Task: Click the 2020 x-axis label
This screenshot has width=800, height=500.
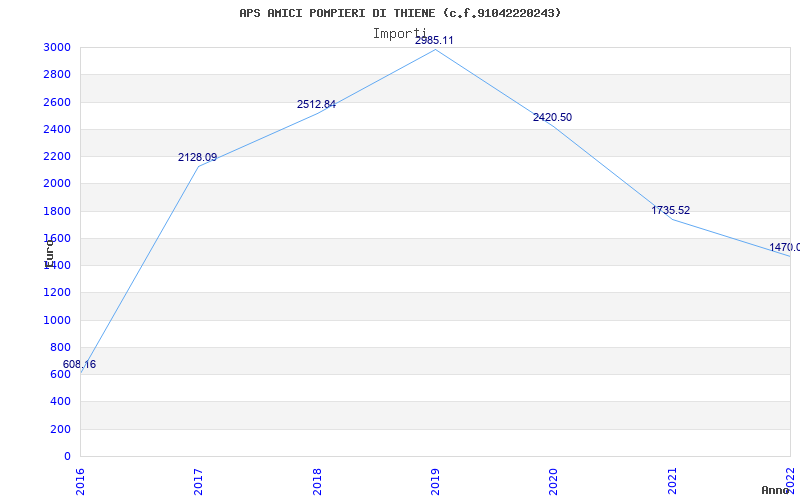Action: point(554,481)
